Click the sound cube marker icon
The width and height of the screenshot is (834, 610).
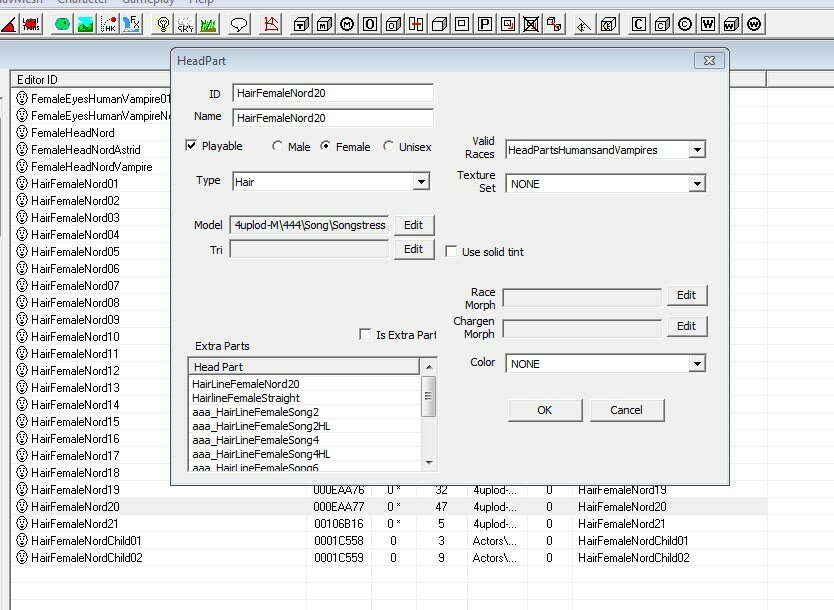[608, 24]
